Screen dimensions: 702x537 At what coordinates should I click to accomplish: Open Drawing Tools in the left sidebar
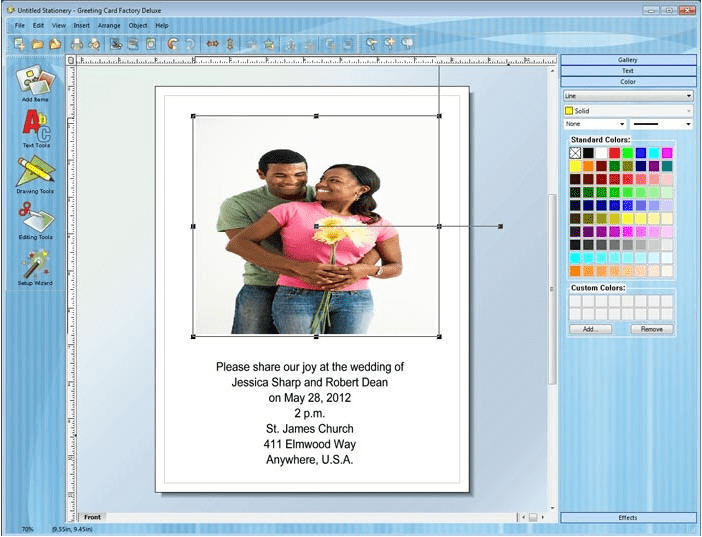(x=35, y=175)
